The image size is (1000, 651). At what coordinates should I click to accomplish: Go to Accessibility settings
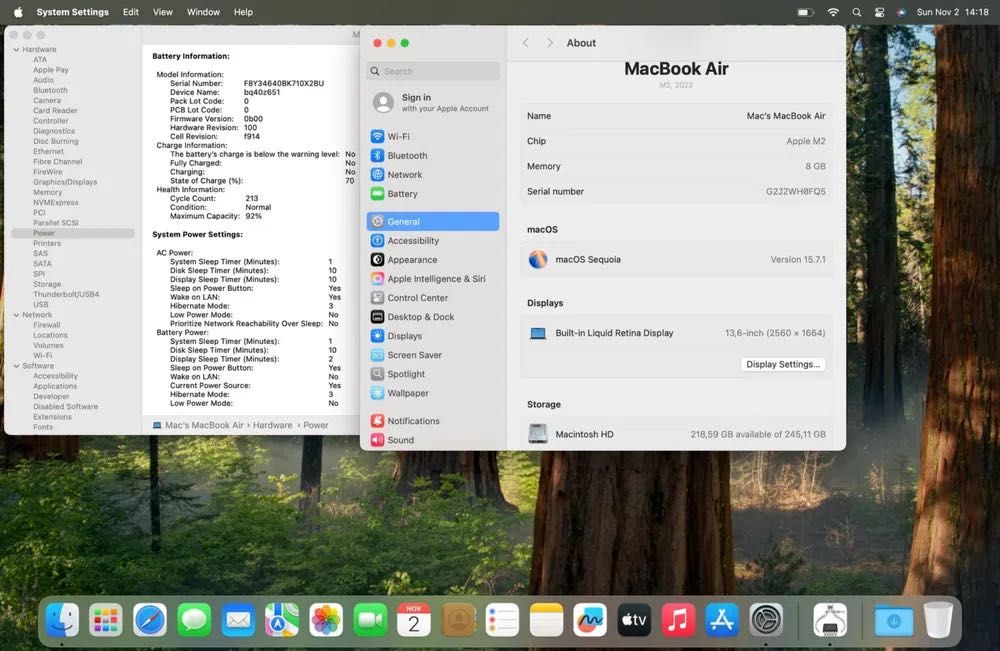pos(412,241)
